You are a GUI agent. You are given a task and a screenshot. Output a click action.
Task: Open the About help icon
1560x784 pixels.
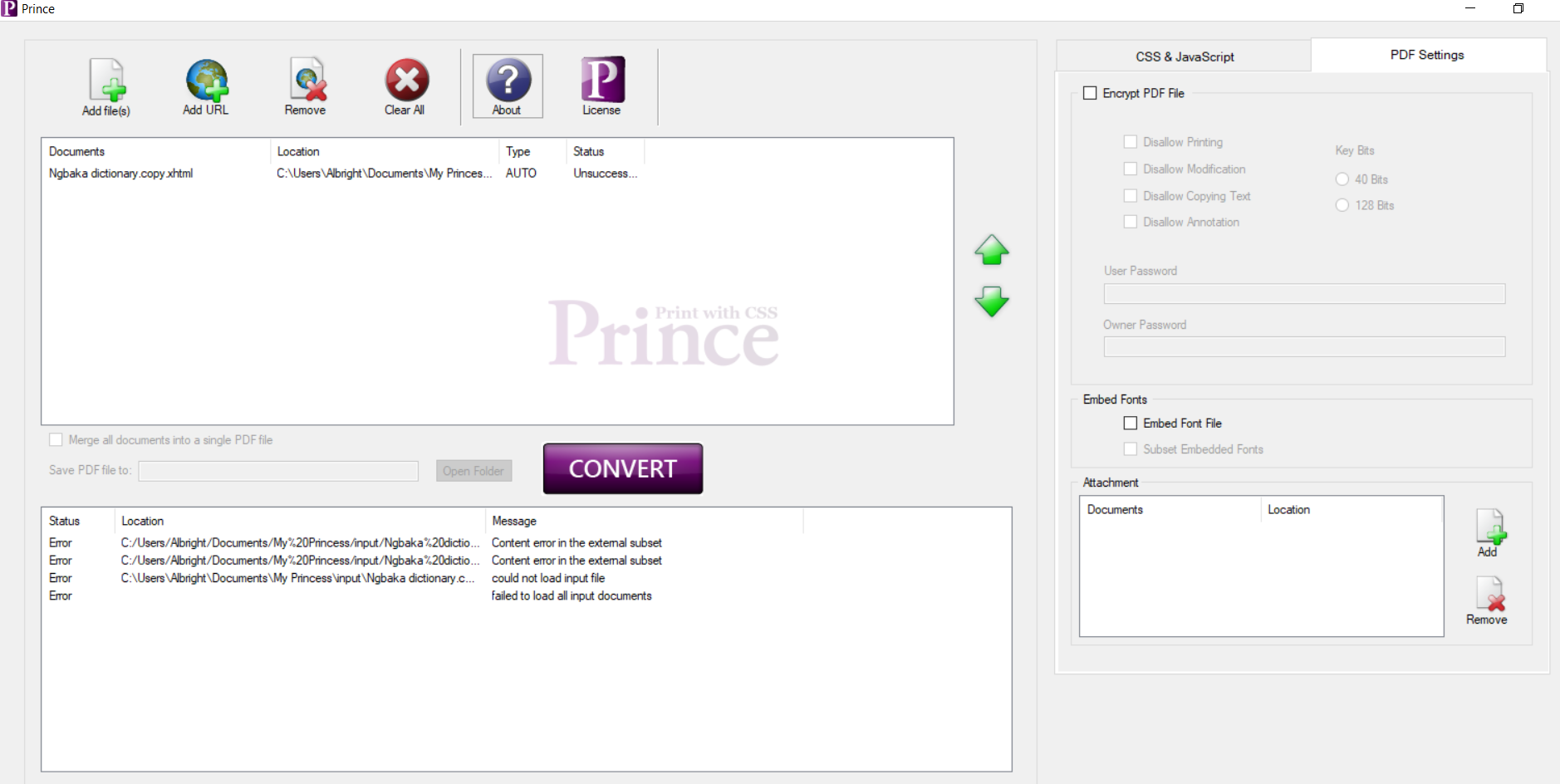tap(508, 81)
